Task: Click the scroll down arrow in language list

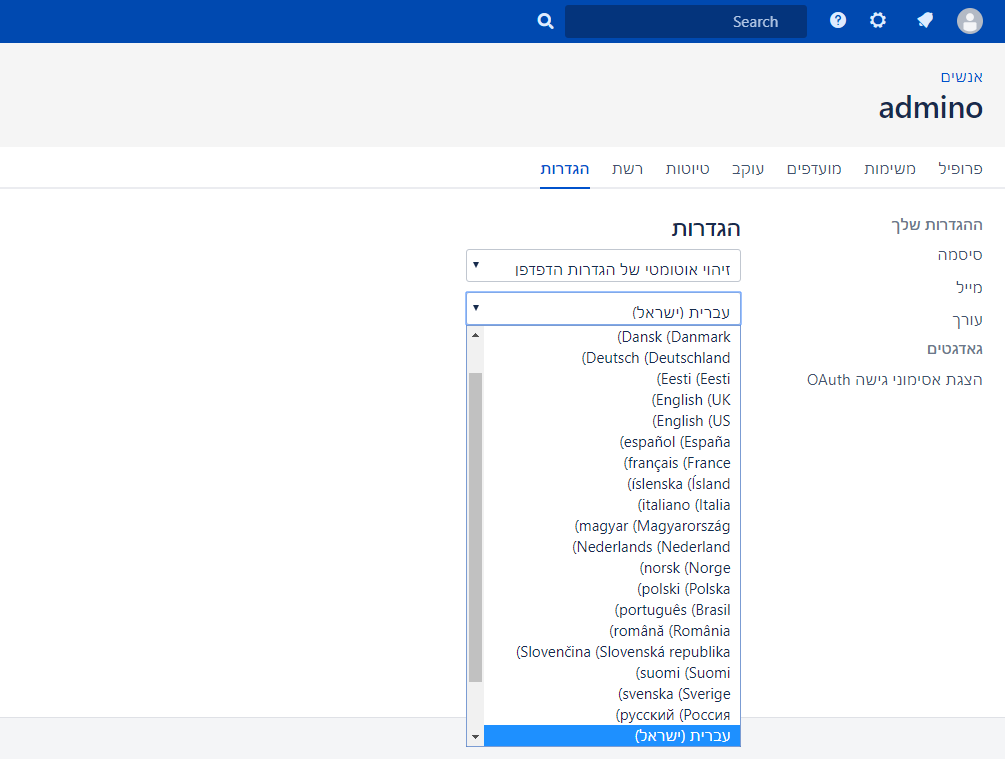Action: tap(475, 737)
